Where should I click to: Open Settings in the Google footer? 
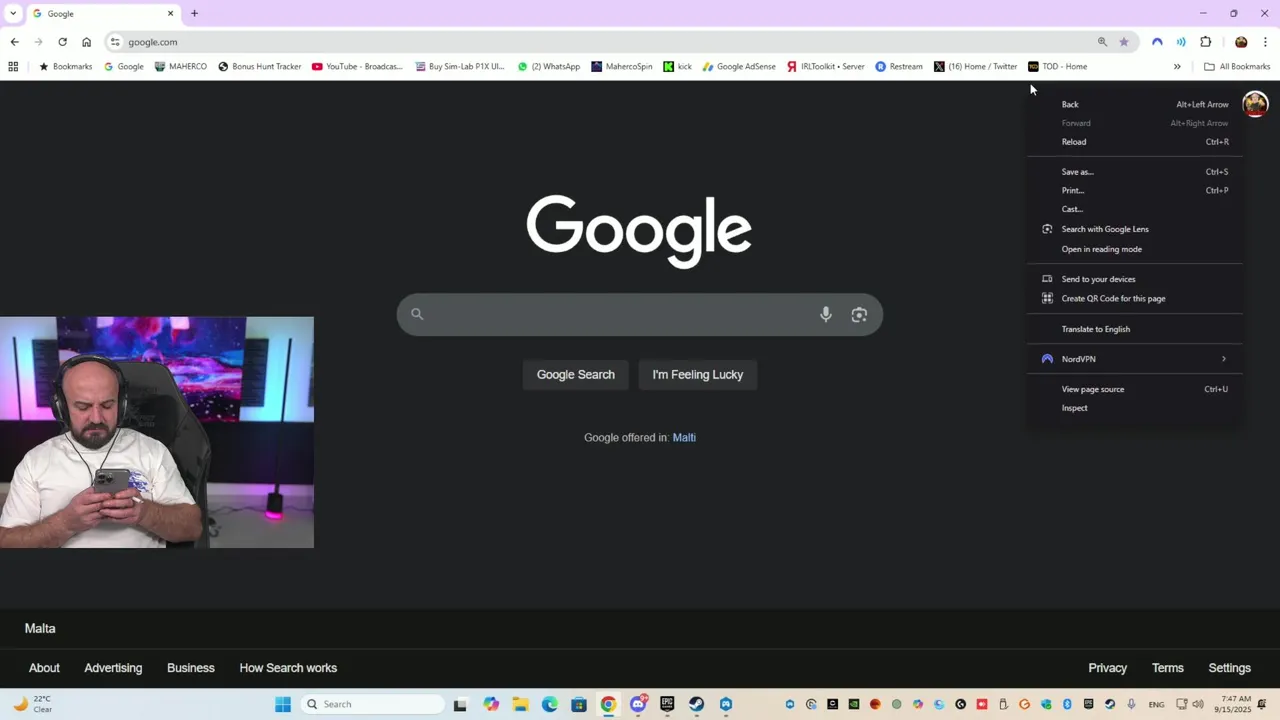[1229, 668]
